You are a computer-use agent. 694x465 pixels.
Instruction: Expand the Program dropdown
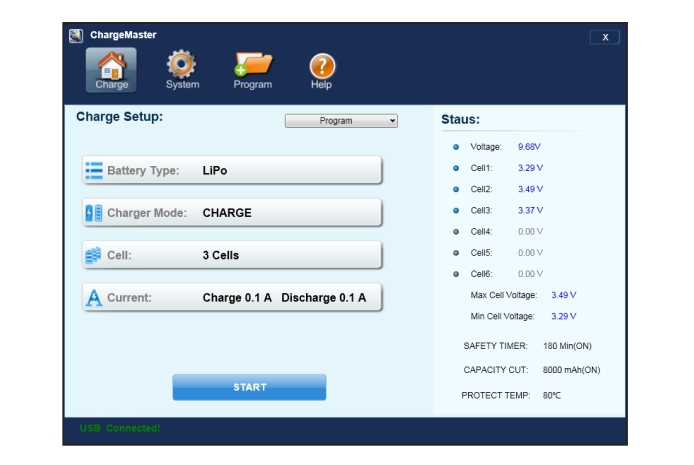pyautogui.click(x=341, y=121)
